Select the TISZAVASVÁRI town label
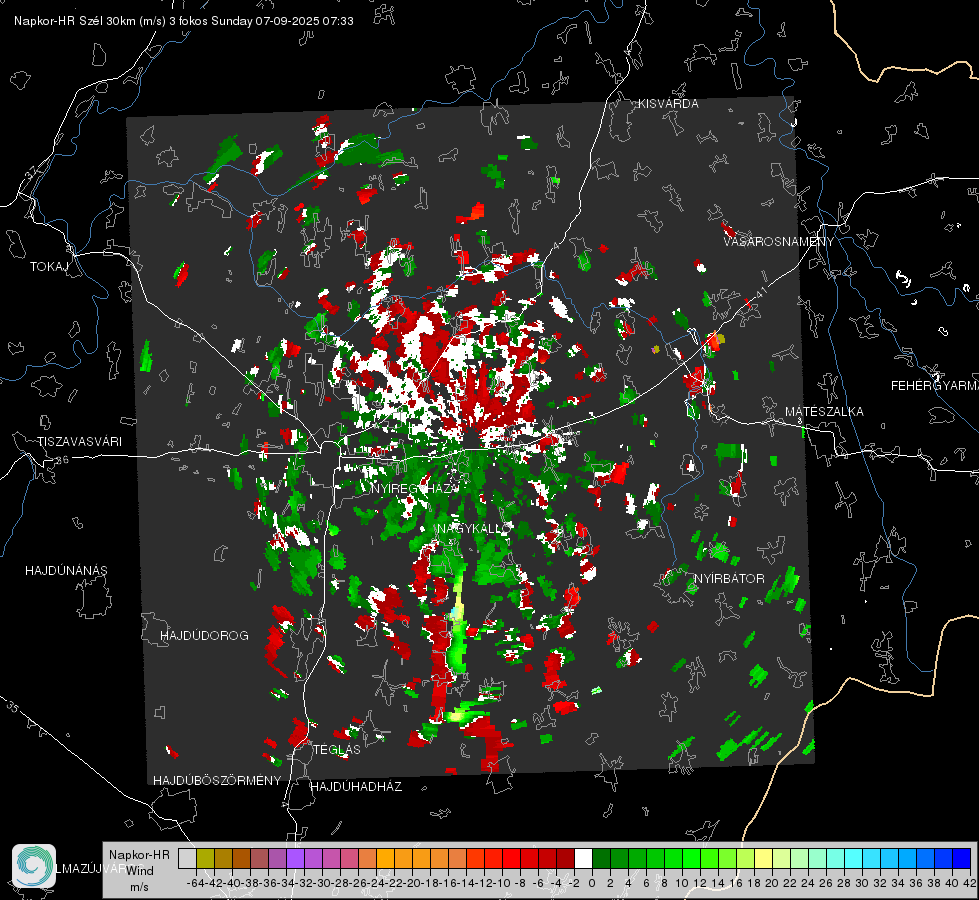Screen dimensions: 979x900 pos(79,442)
